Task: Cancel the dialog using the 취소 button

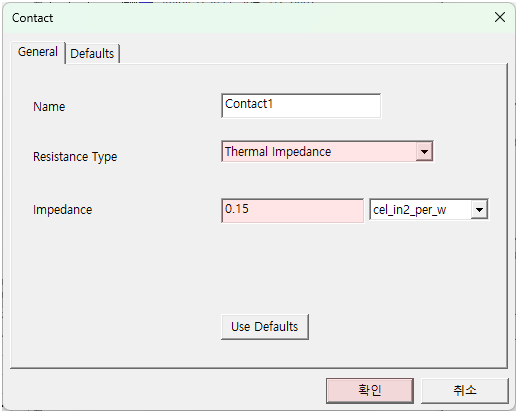Action: (x=465, y=390)
